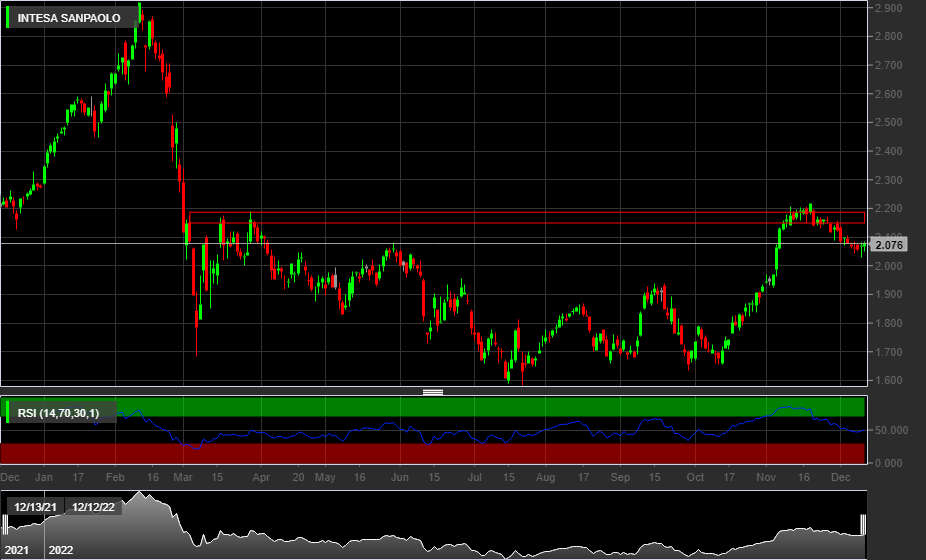The width and height of the screenshot is (926, 560).
Task: Click the 50.000 level on the RSI axis
Action: tap(891, 430)
